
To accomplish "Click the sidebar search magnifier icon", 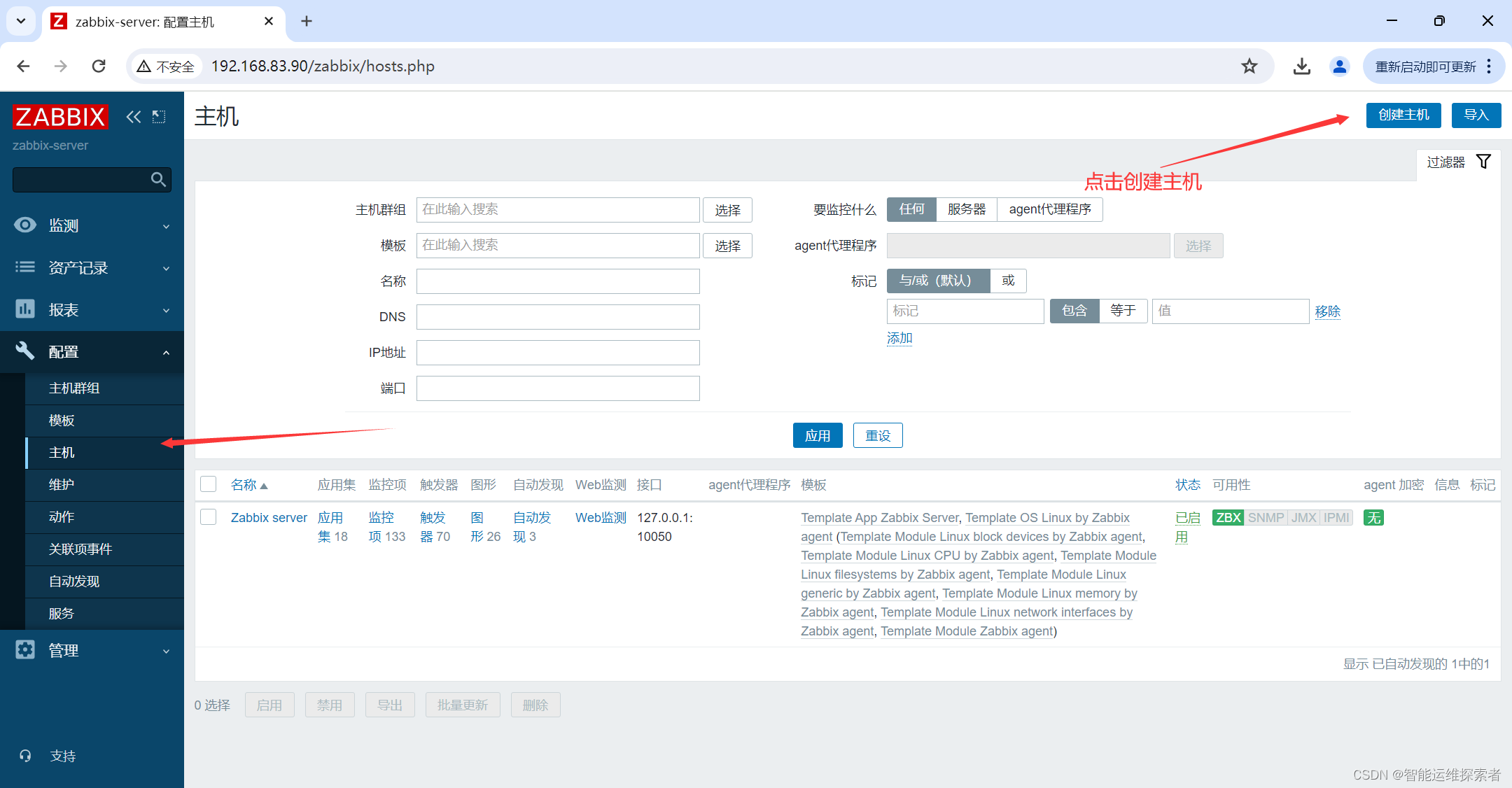I will 158,180.
